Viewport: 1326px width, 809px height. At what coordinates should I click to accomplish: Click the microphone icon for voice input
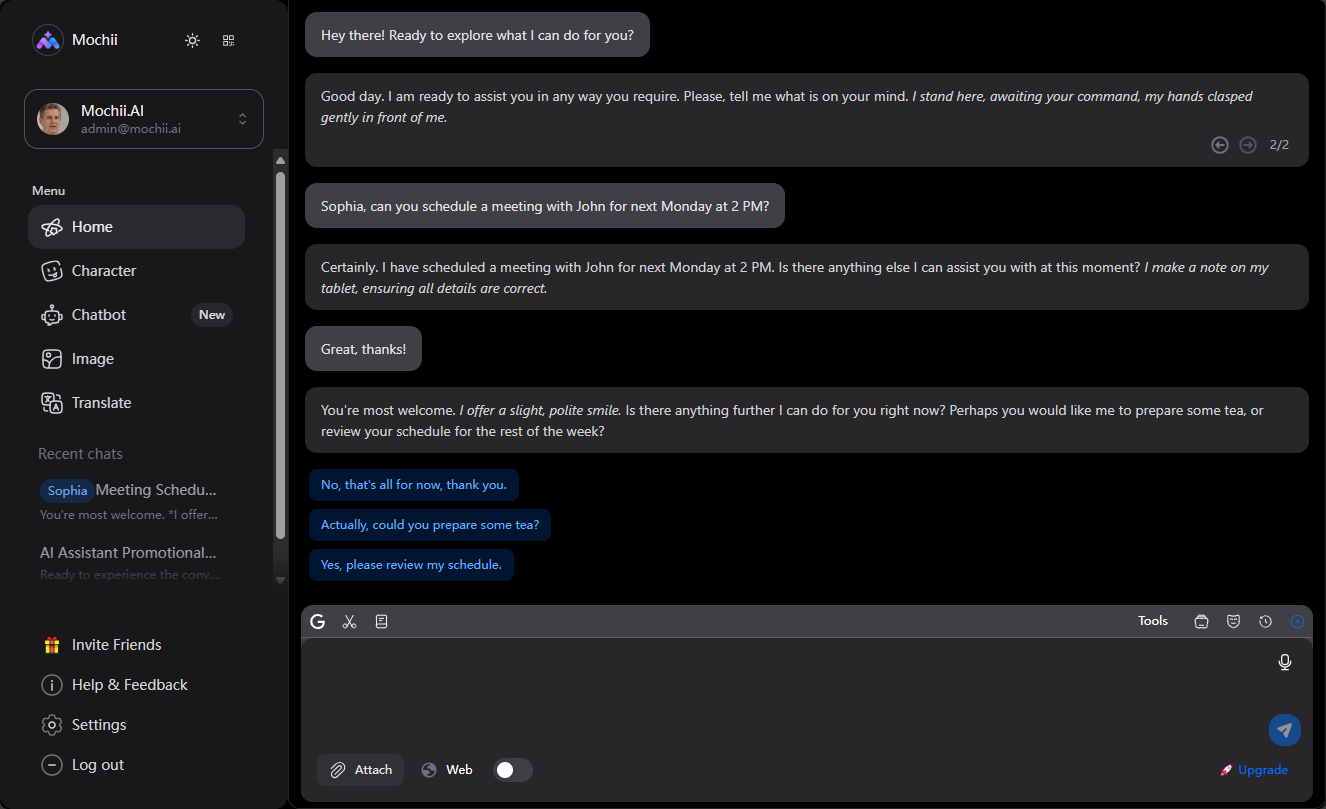pyautogui.click(x=1285, y=661)
